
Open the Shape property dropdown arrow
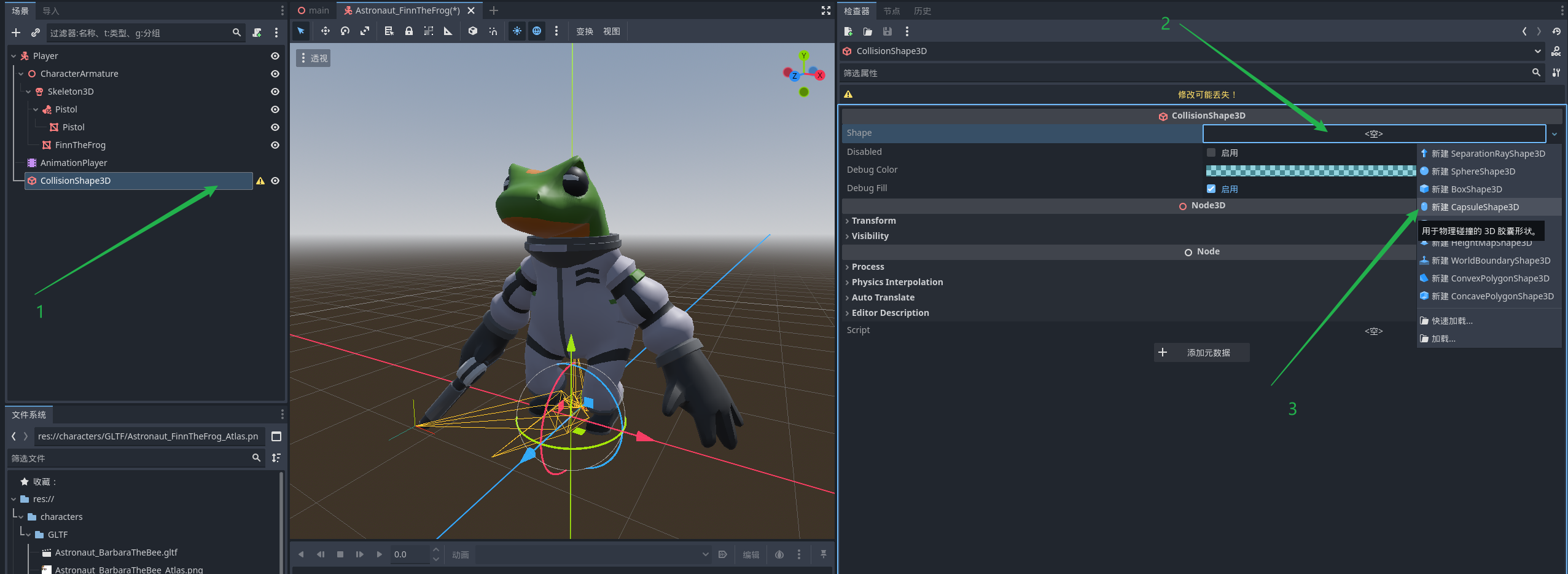tap(1554, 133)
